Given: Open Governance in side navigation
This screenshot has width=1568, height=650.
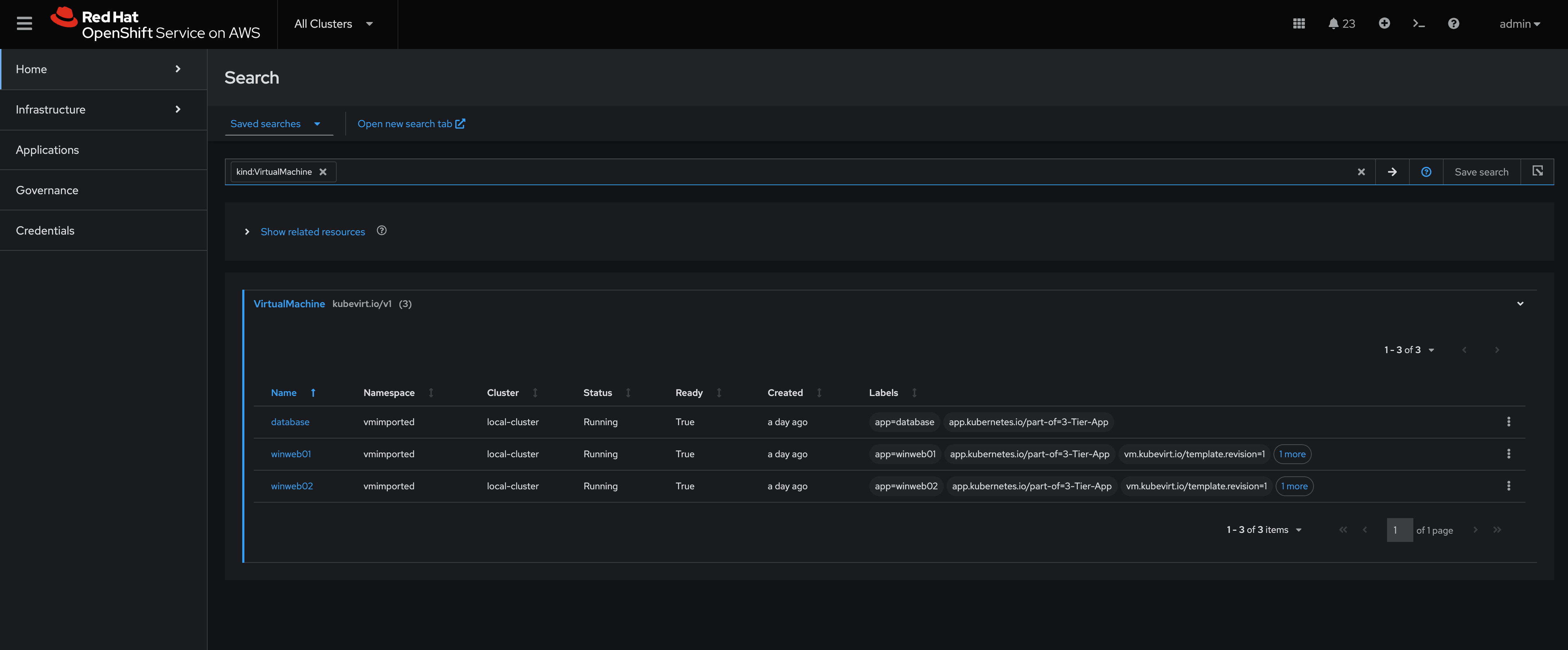Looking at the screenshot, I should [103, 190].
